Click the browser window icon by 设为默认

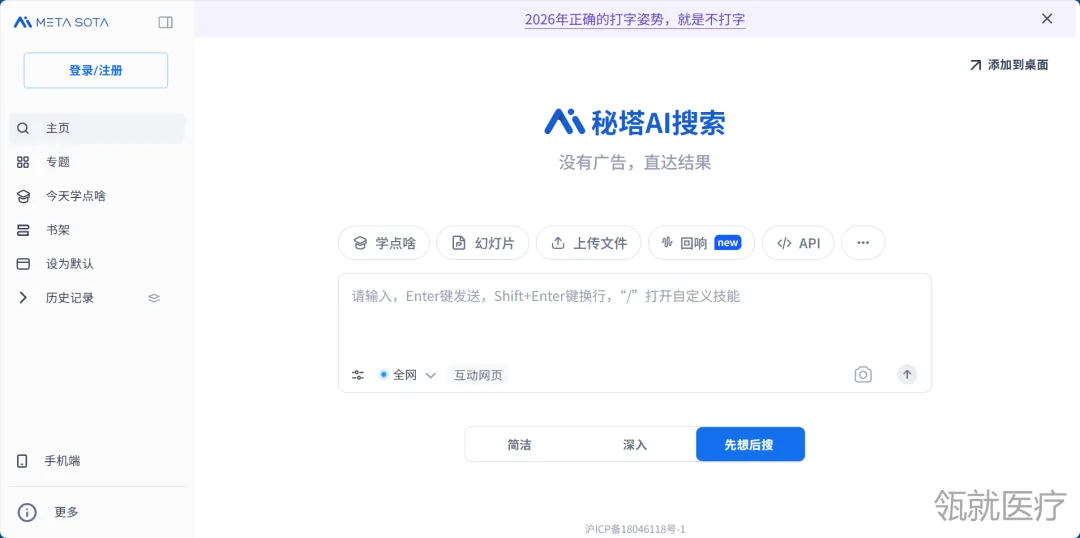pyautogui.click(x=23, y=264)
